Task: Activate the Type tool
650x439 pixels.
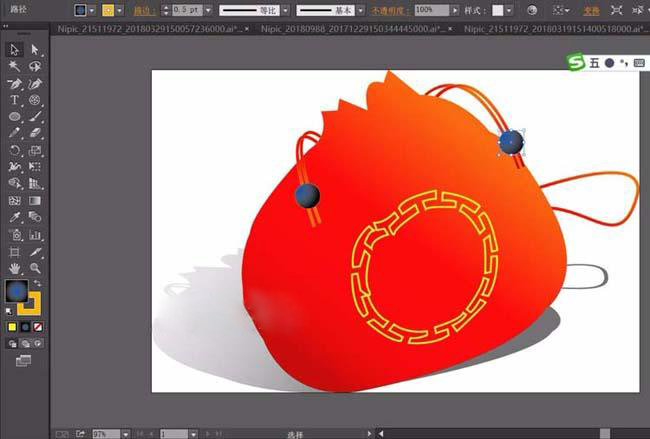Action: click(x=15, y=100)
